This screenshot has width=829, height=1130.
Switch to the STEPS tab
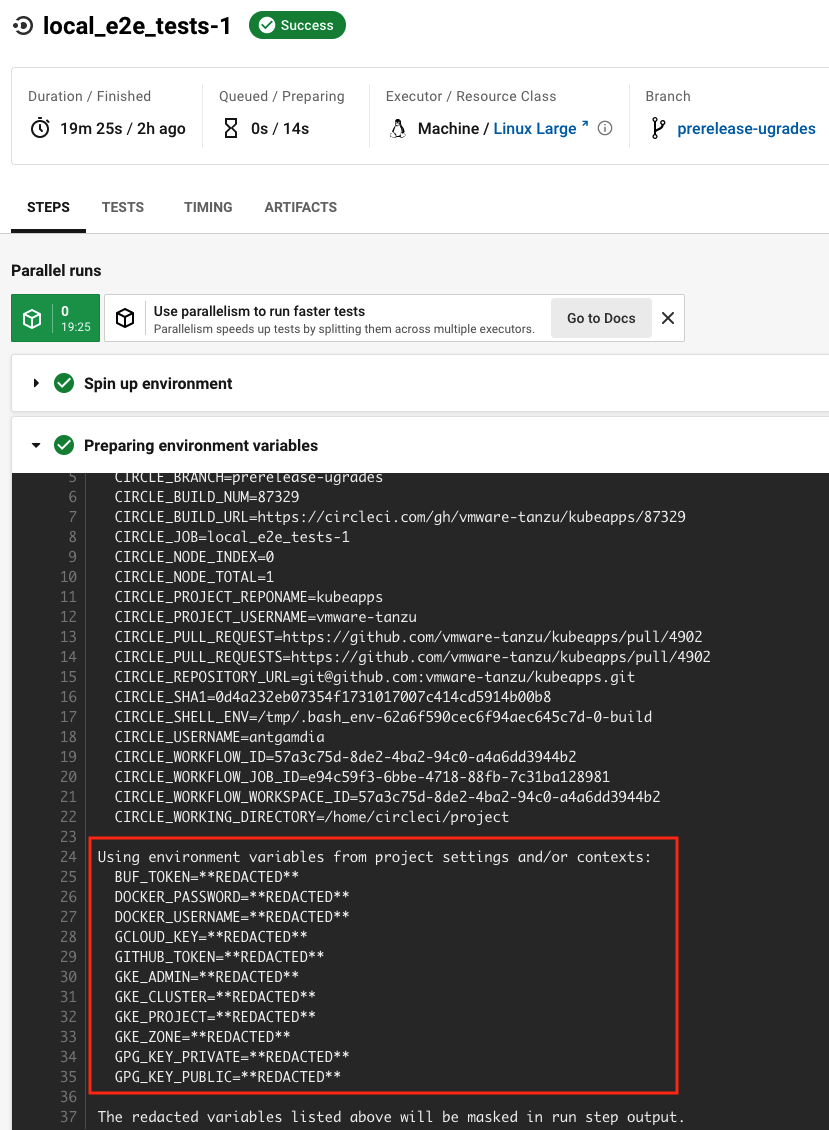click(x=48, y=208)
